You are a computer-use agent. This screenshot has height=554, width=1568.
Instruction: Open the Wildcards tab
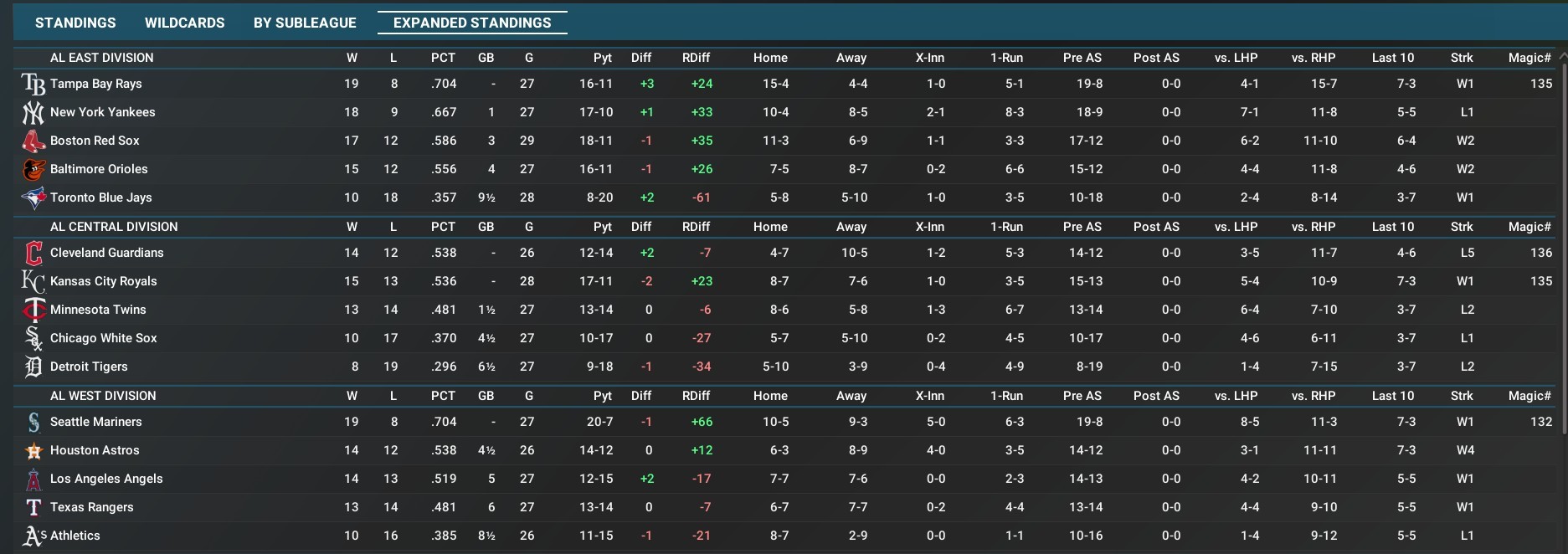point(184,23)
